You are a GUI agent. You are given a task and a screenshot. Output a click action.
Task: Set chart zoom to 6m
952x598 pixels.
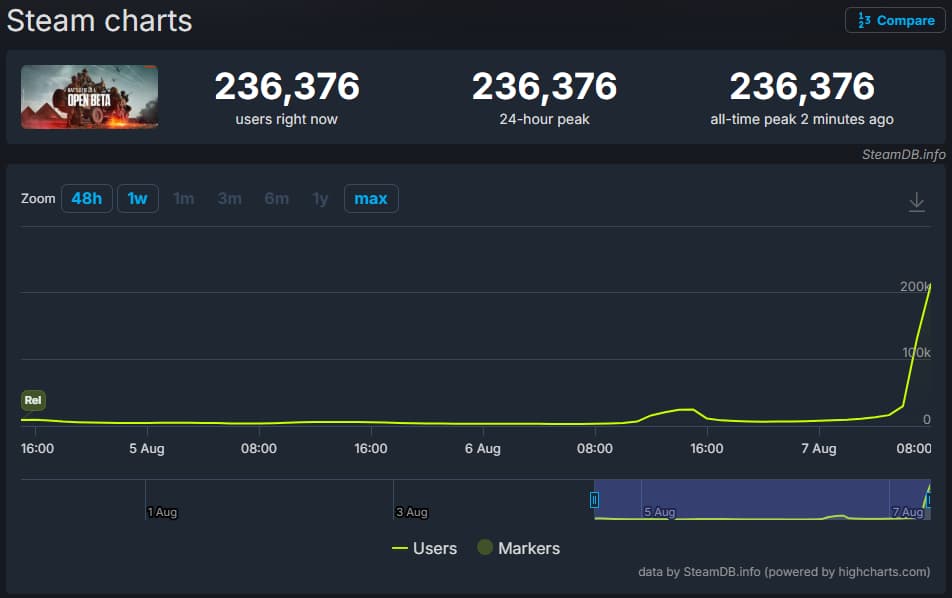[276, 199]
